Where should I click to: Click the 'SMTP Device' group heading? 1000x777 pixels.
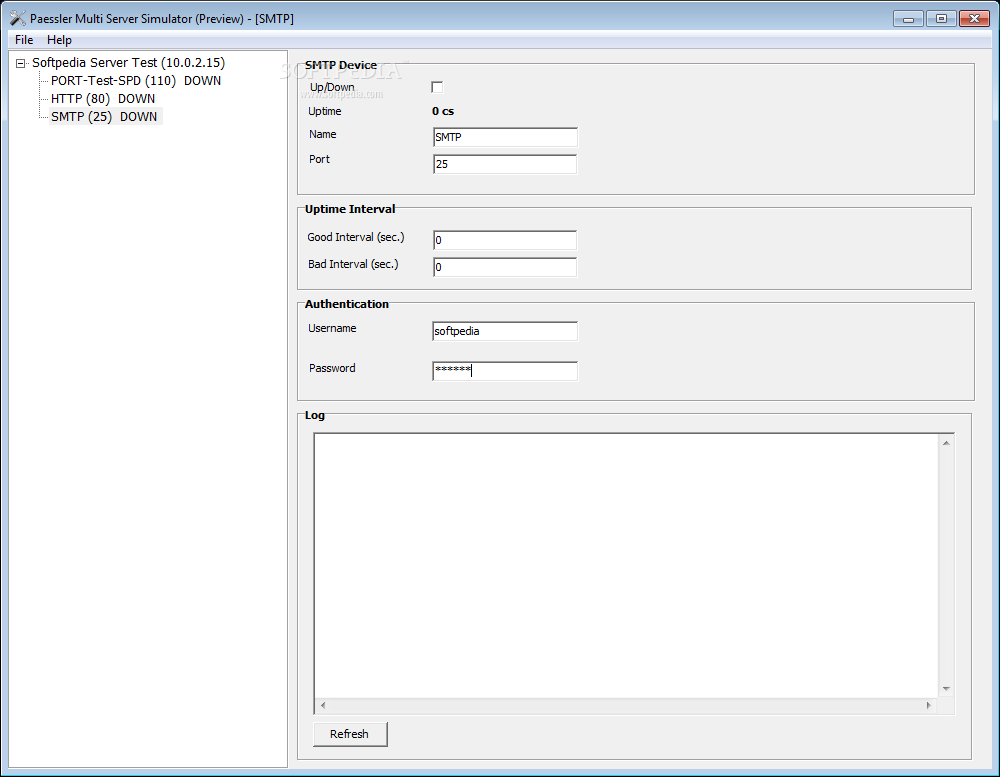[x=341, y=65]
